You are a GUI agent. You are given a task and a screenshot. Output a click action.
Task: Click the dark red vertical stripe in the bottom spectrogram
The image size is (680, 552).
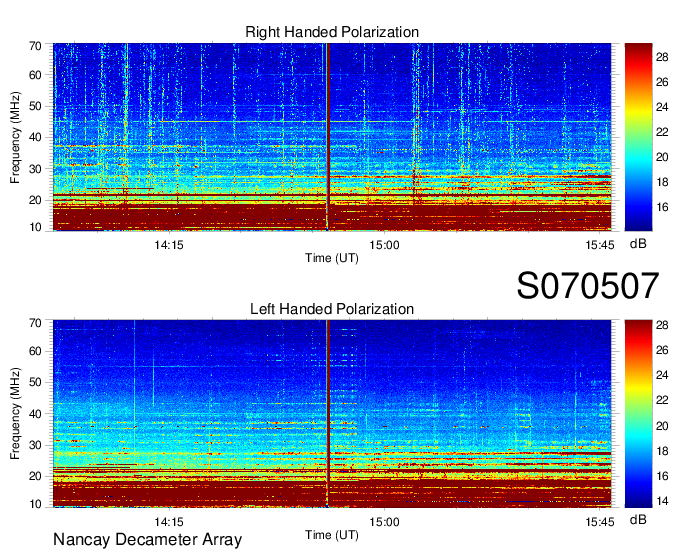[328, 414]
